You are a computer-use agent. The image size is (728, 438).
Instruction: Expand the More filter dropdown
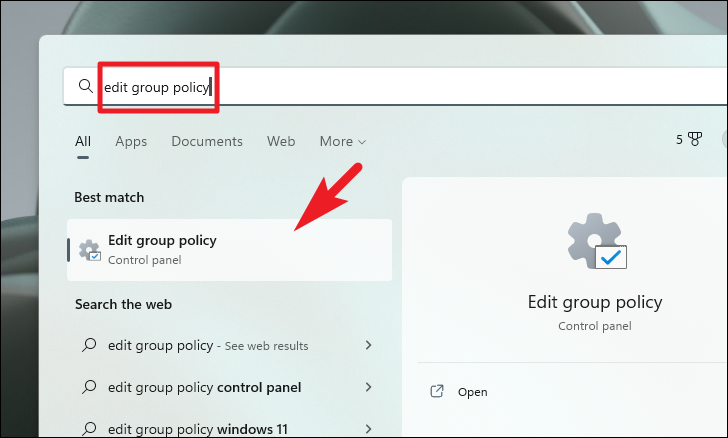[x=343, y=141]
